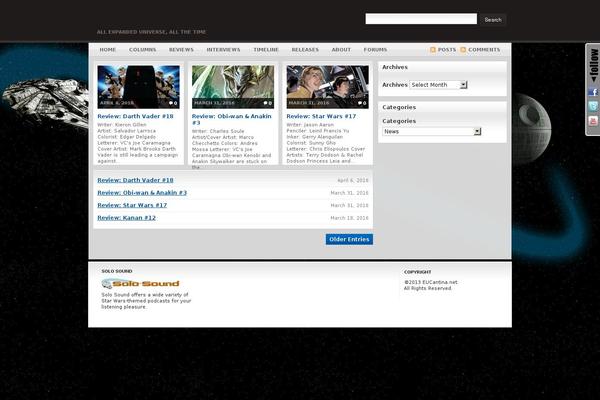Click the date 'March 10, 2016' in list
Image resolution: width=600 pixels, height=400 pixels.
point(349,218)
